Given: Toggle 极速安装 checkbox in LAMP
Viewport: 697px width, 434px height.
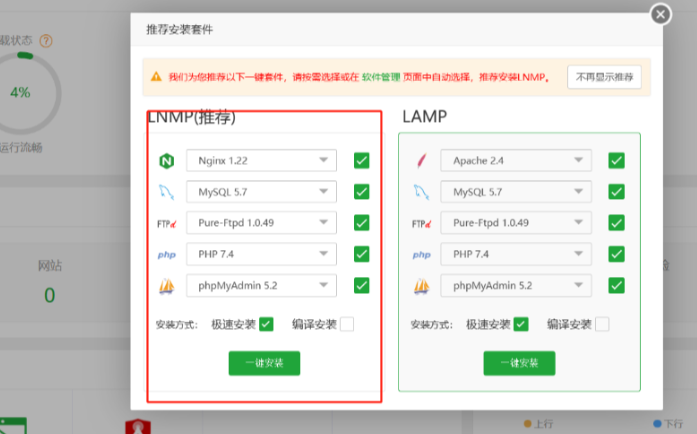Looking at the screenshot, I should (x=521, y=324).
